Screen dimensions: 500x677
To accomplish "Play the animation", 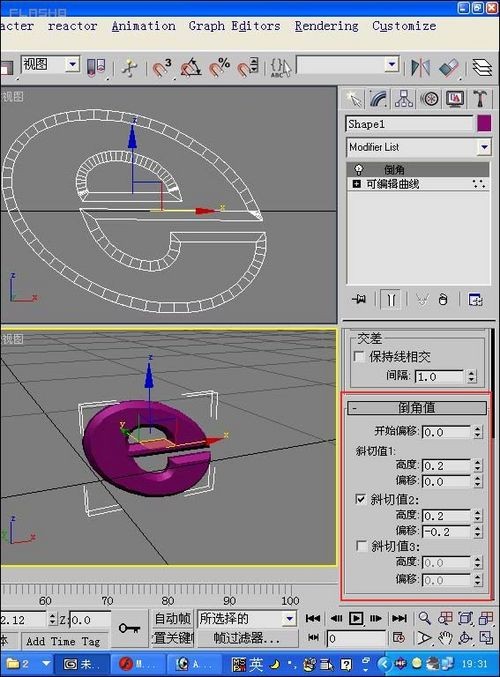I will tap(356, 619).
